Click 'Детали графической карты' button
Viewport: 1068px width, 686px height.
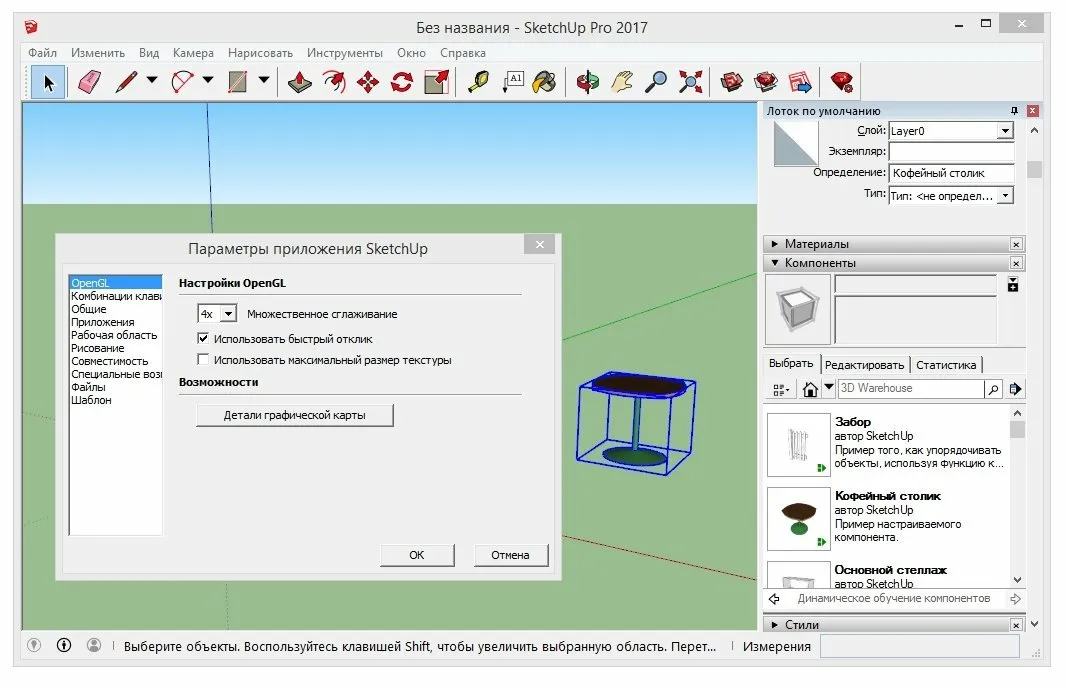coord(295,415)
